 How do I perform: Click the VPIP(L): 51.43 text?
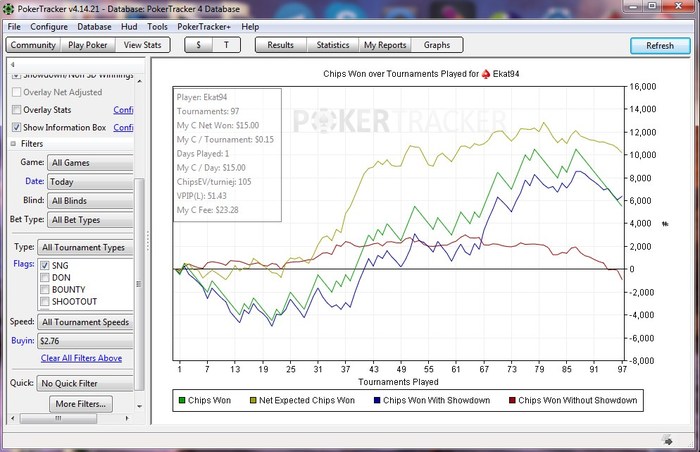(x=201, y=196)
